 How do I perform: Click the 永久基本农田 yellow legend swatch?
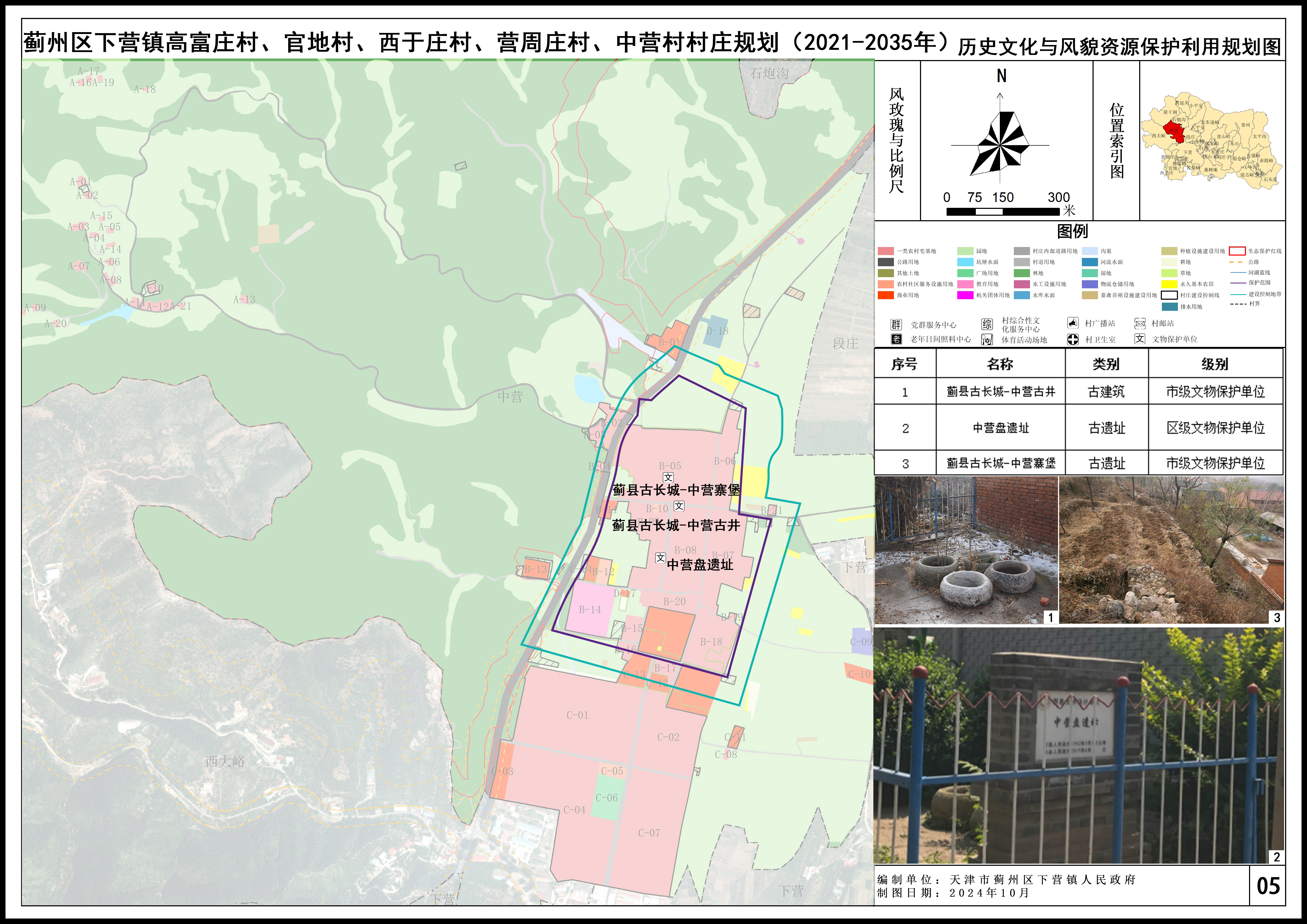1169,284
